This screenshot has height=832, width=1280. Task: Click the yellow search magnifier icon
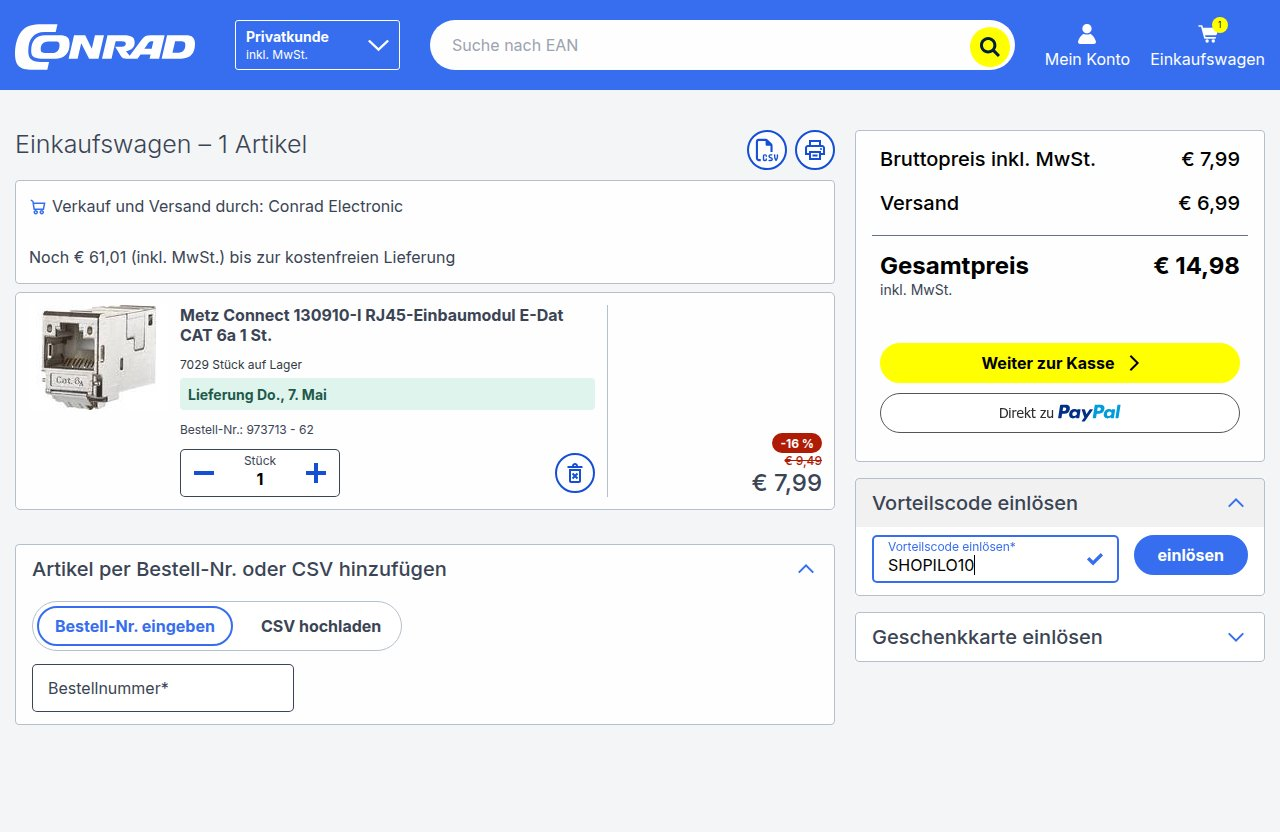(990, 46)
